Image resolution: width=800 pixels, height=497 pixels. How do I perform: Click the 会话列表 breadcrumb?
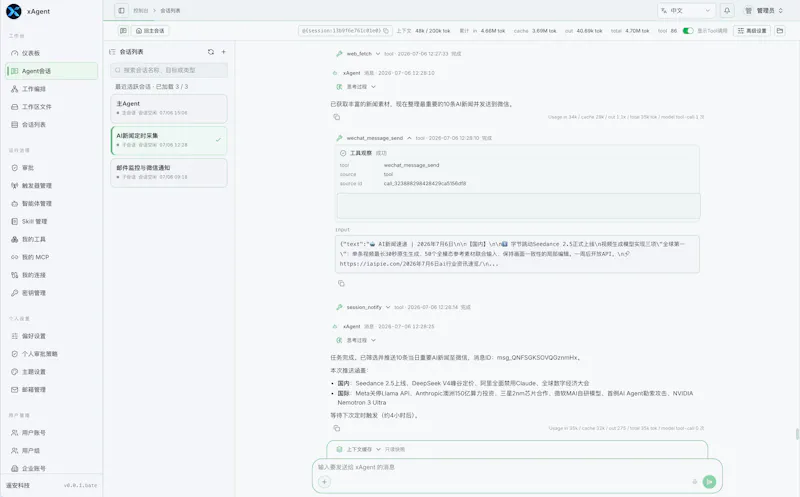click(170, 10)
